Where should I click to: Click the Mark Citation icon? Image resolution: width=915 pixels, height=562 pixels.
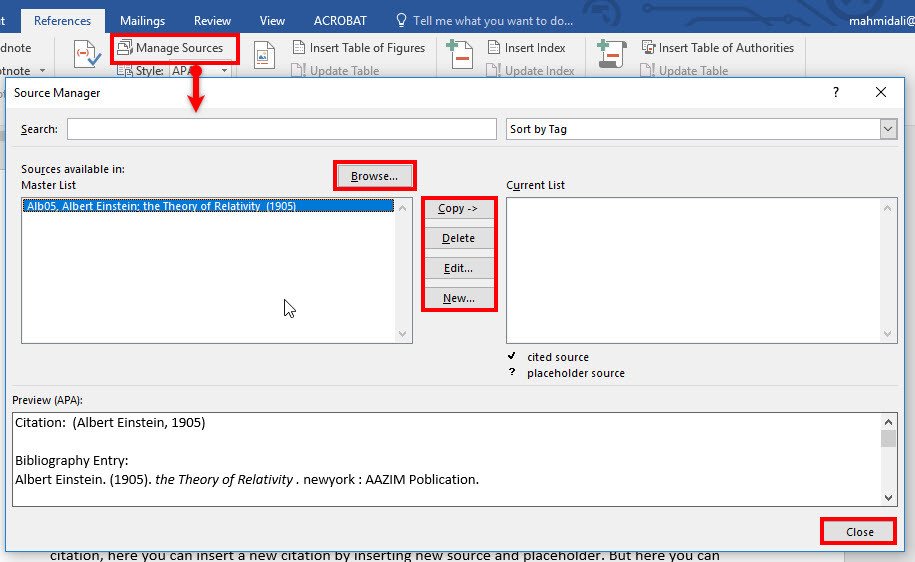(612, 54)
